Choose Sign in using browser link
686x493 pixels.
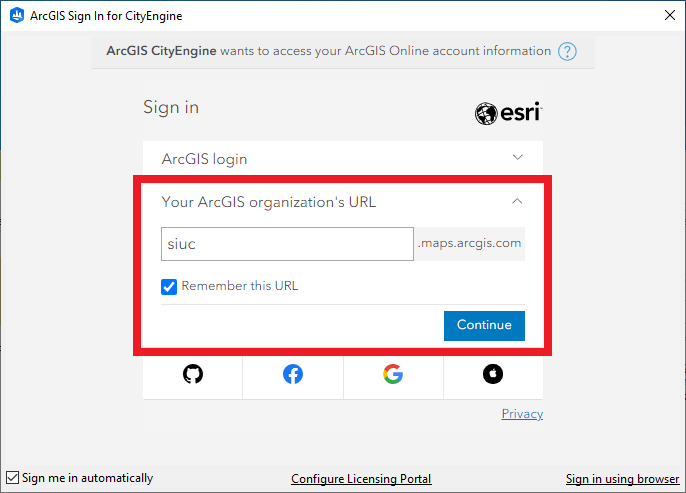click(622, 479)
